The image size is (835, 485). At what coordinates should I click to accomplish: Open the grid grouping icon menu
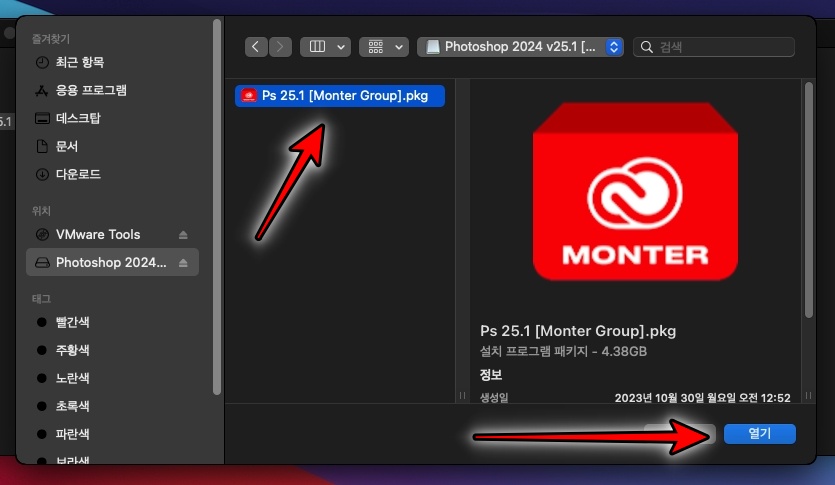[x=376, y=47]
